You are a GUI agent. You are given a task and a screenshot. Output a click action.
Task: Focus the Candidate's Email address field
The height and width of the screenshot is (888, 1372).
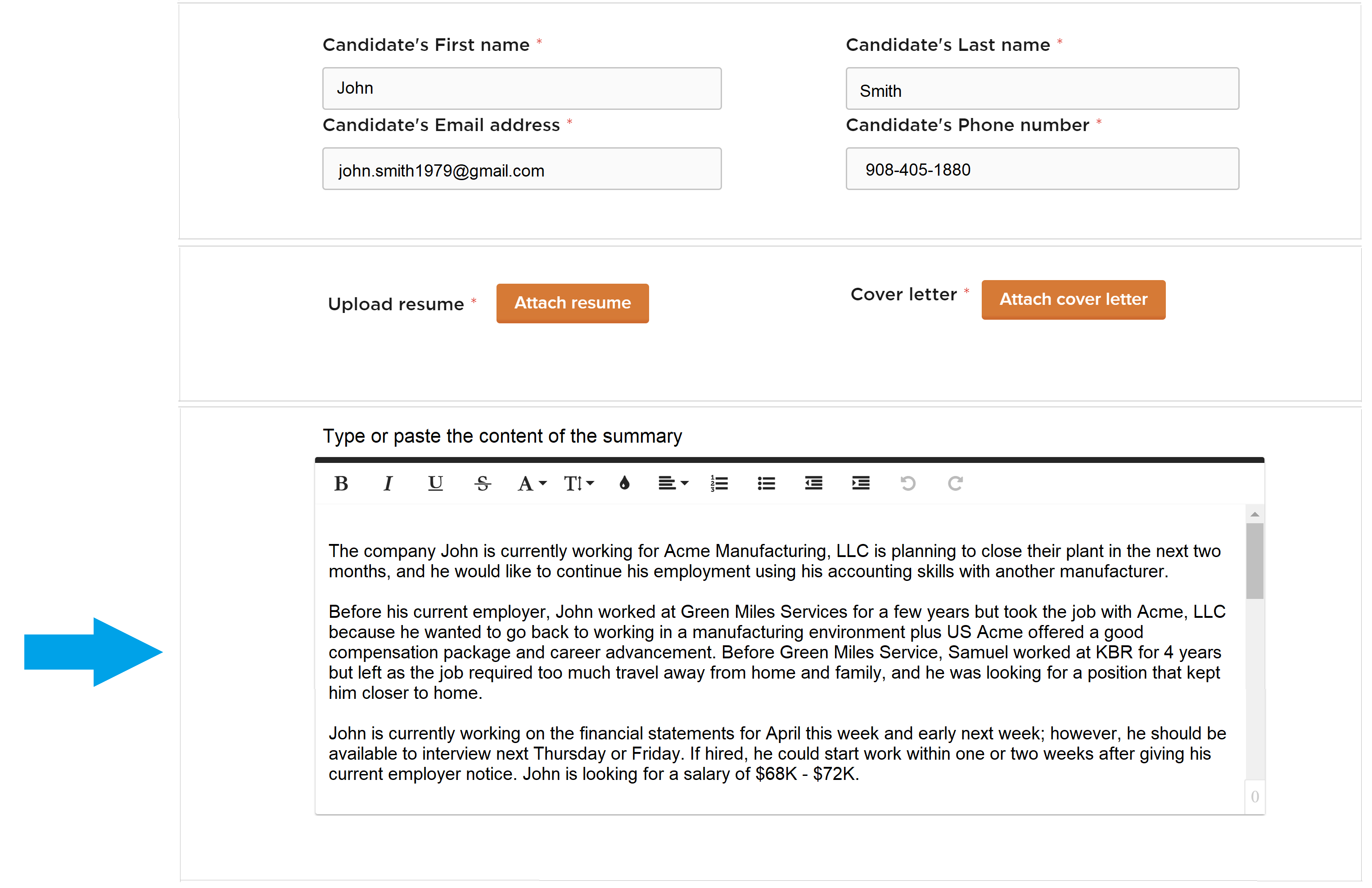(521, 169)
